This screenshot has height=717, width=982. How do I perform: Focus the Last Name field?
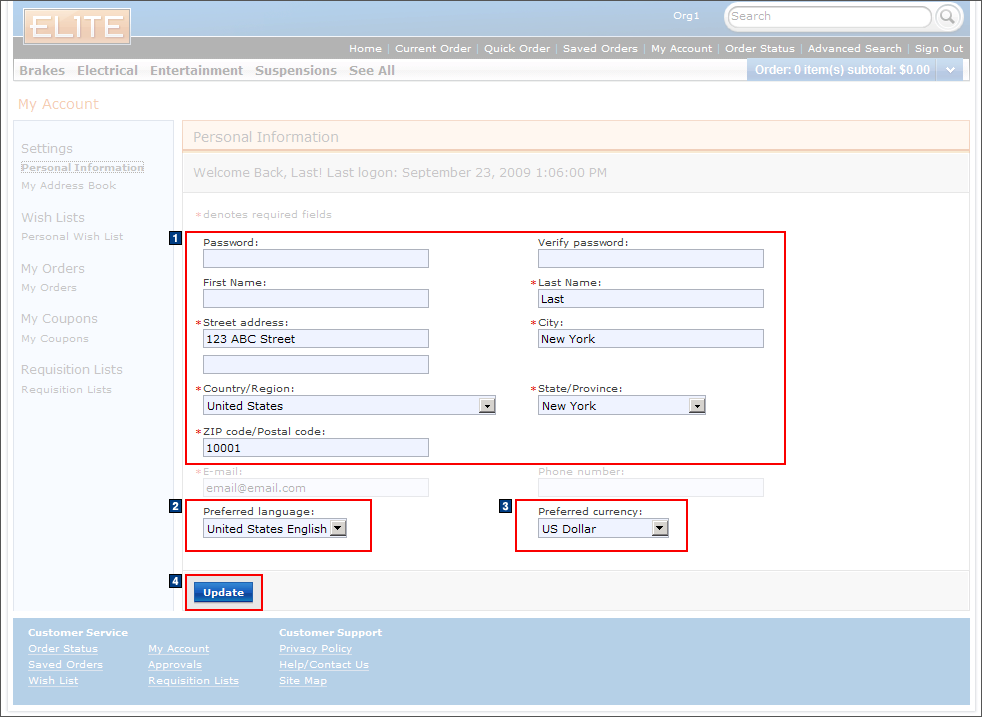pos(651,299)
